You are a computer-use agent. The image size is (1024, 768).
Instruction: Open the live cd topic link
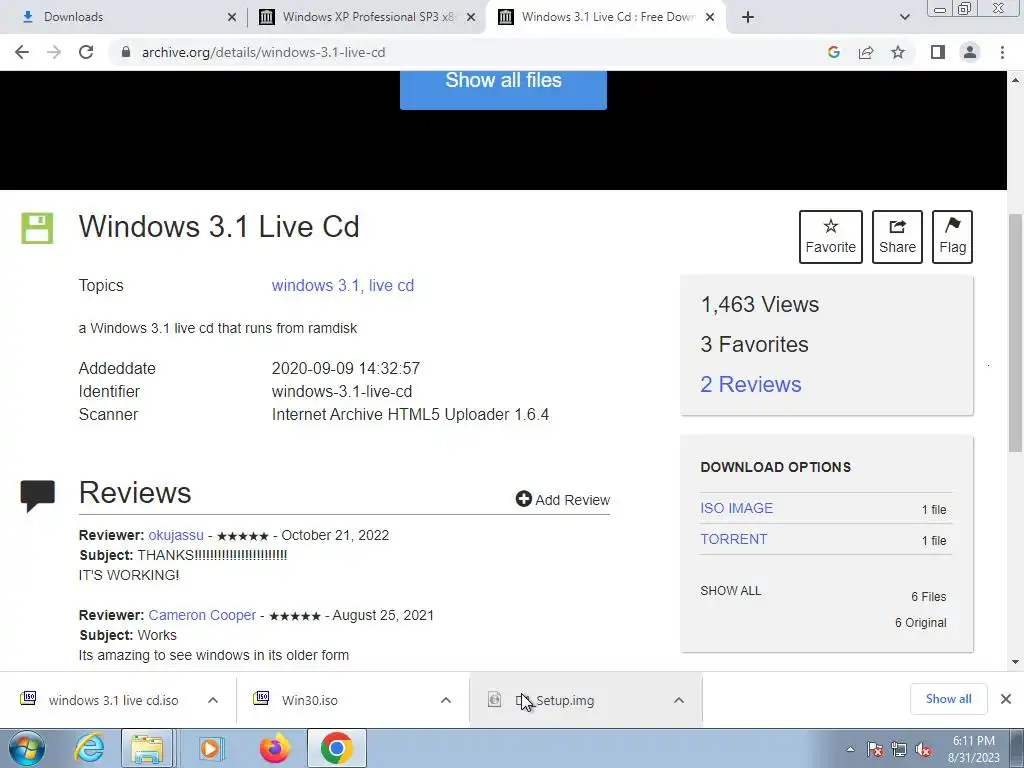pos(391,285)
